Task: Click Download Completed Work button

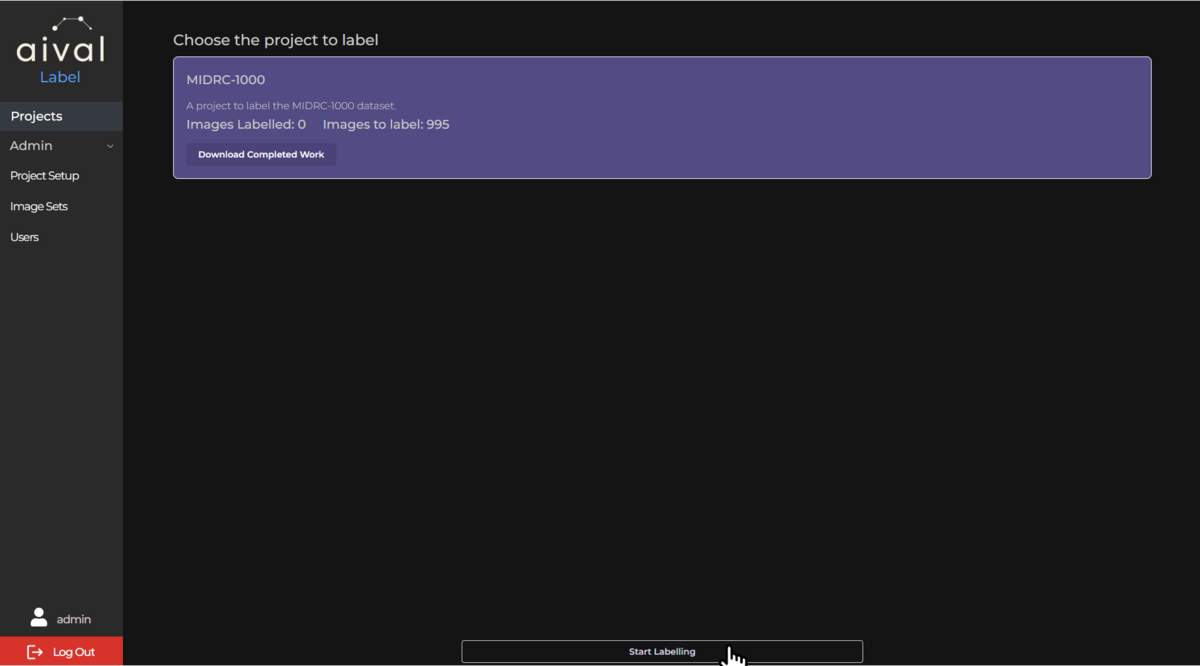Action: click(x=261, y=155)
